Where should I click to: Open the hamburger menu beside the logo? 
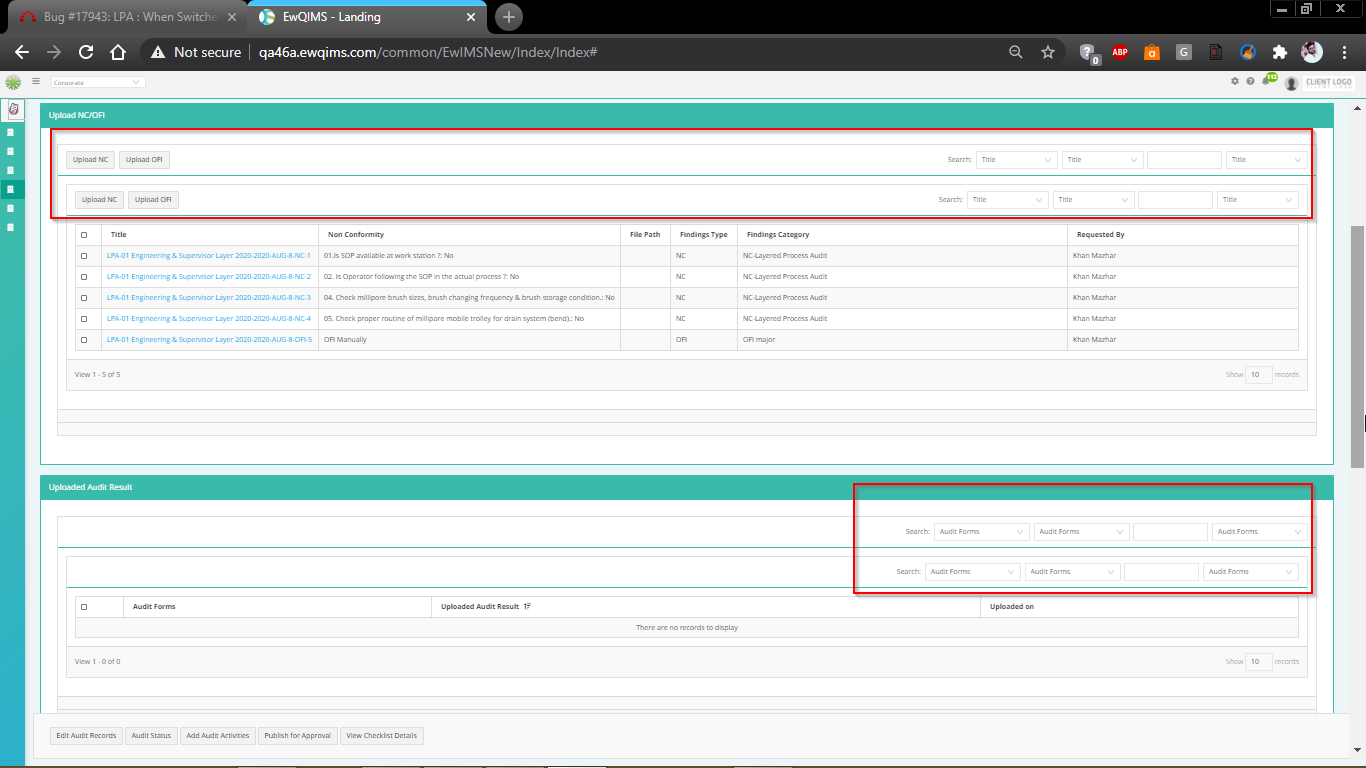pos(36,82)
